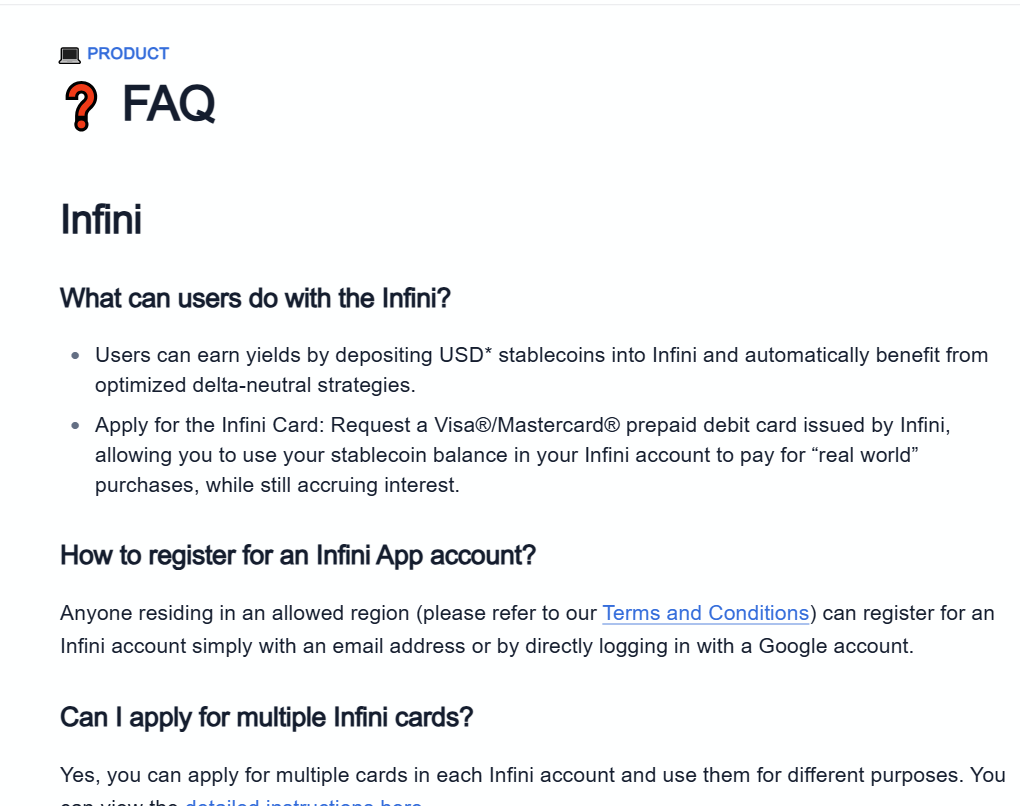The width and height of the screenshot is (1020, 806).
Task: Click the red question mark emoji
Action: pos(81,106)
